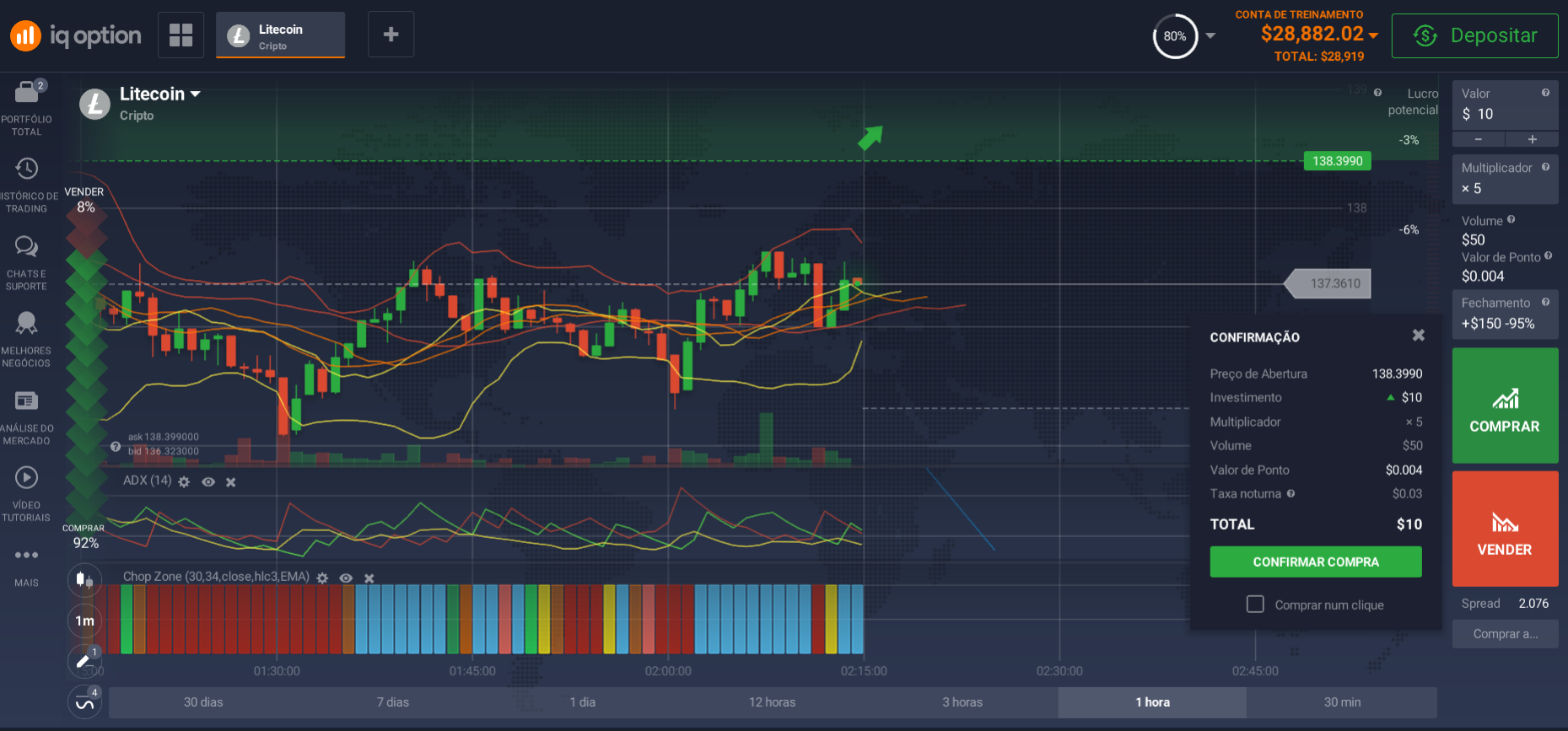Image resolution: width=1568 pixels, height=731 pixels.
Task: Switch chart range to 12 horas
Action: point(773,702)
